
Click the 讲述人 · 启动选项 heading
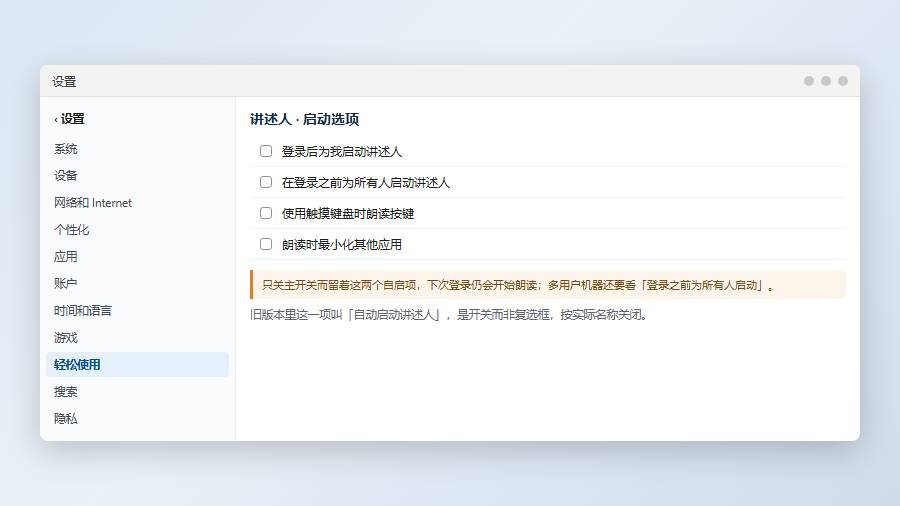tap(304, 119)
